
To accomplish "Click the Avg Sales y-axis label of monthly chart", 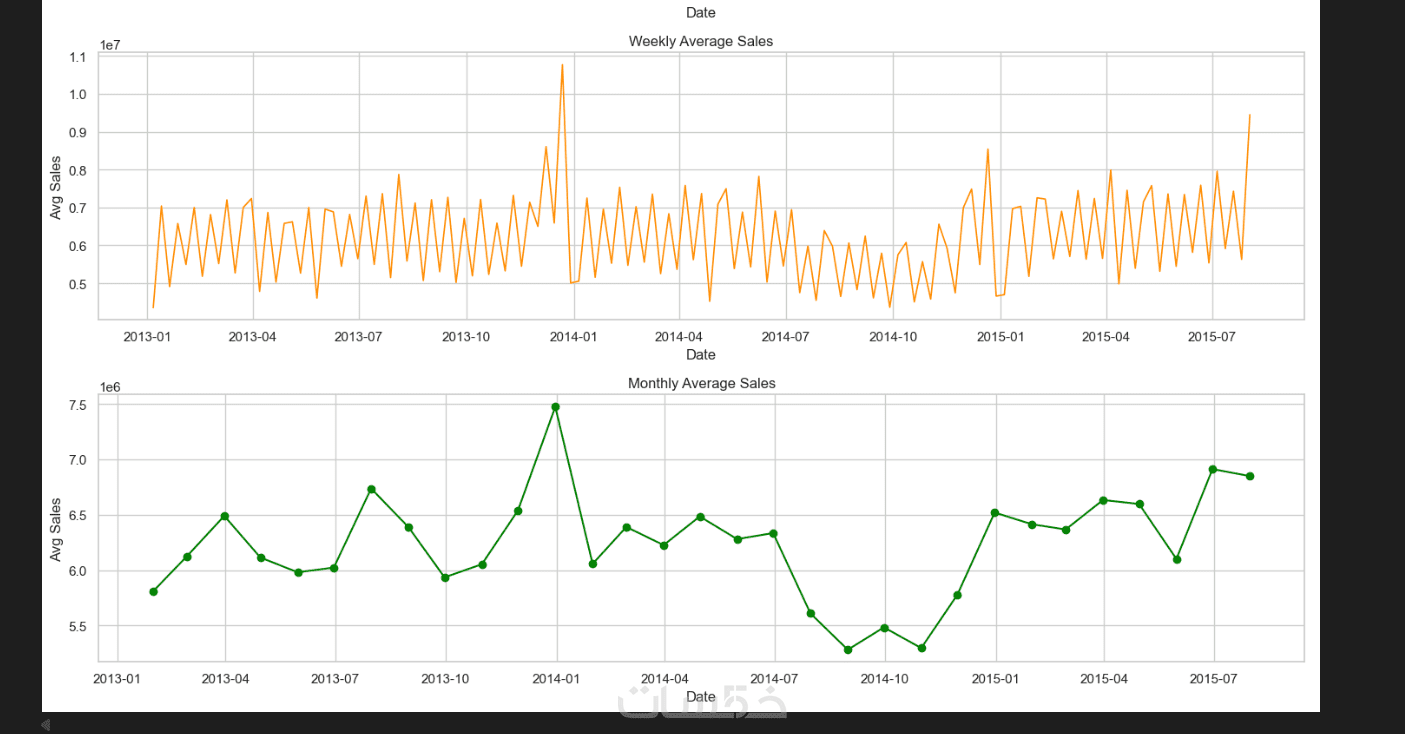I will coord(56,529).
